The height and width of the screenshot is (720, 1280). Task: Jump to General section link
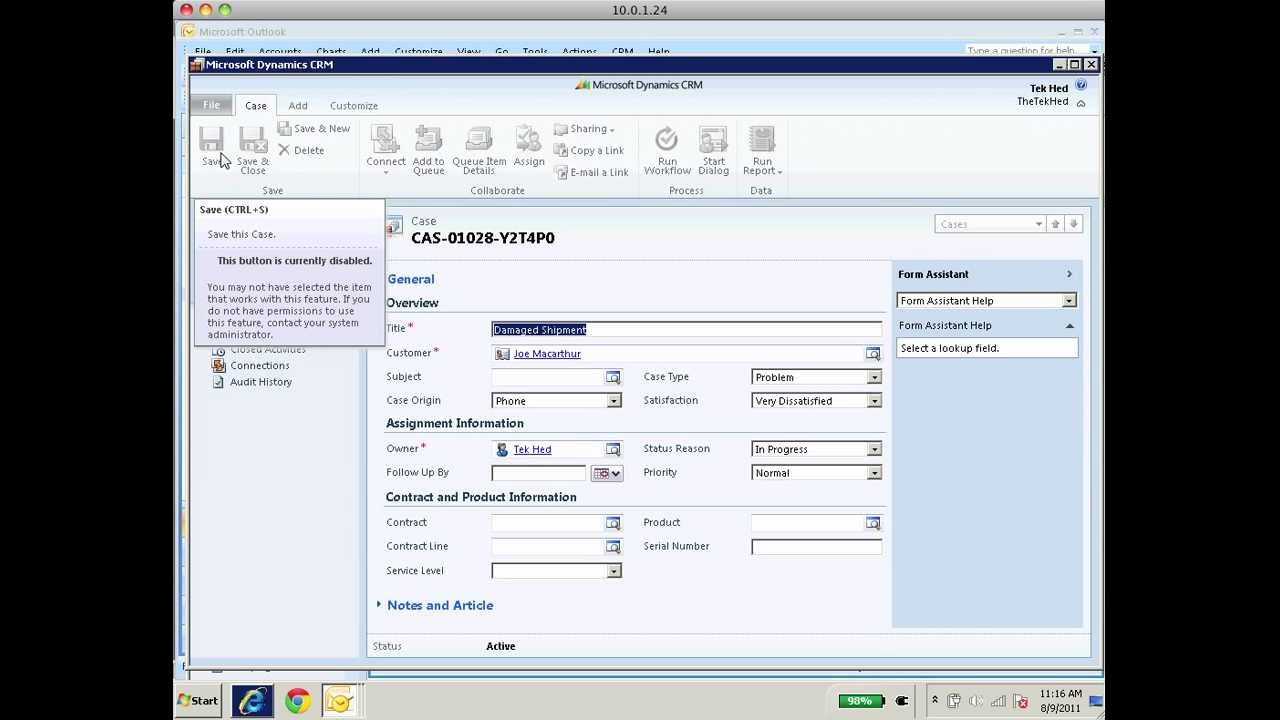coord(411,279)
